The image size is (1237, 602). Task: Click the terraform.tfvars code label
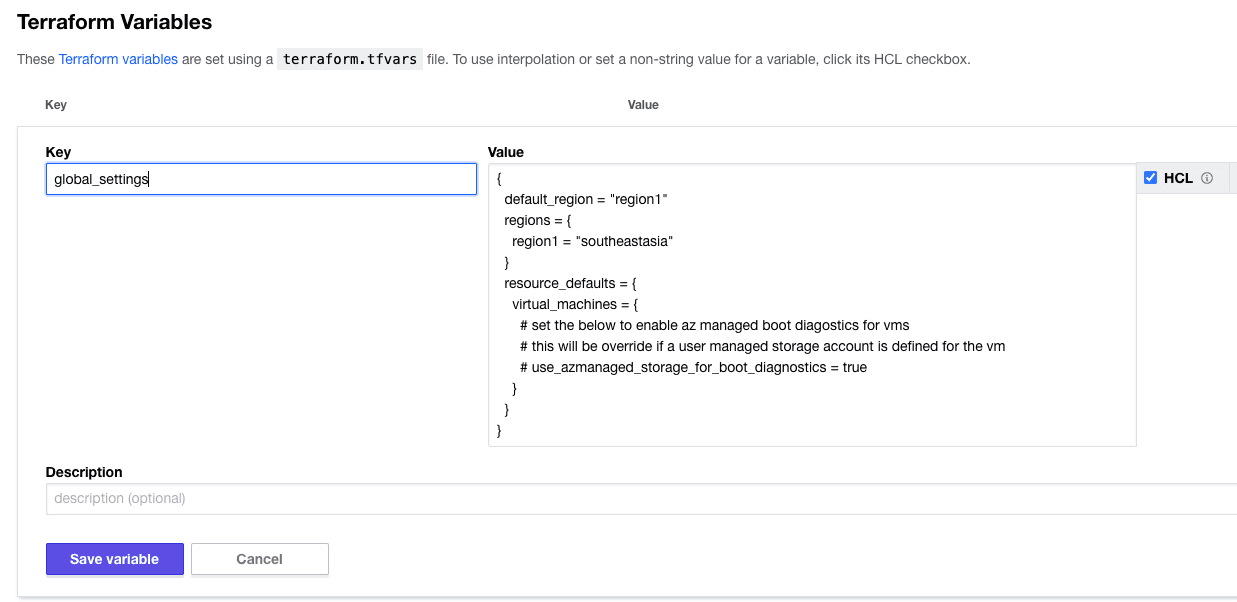click(349, 59)
